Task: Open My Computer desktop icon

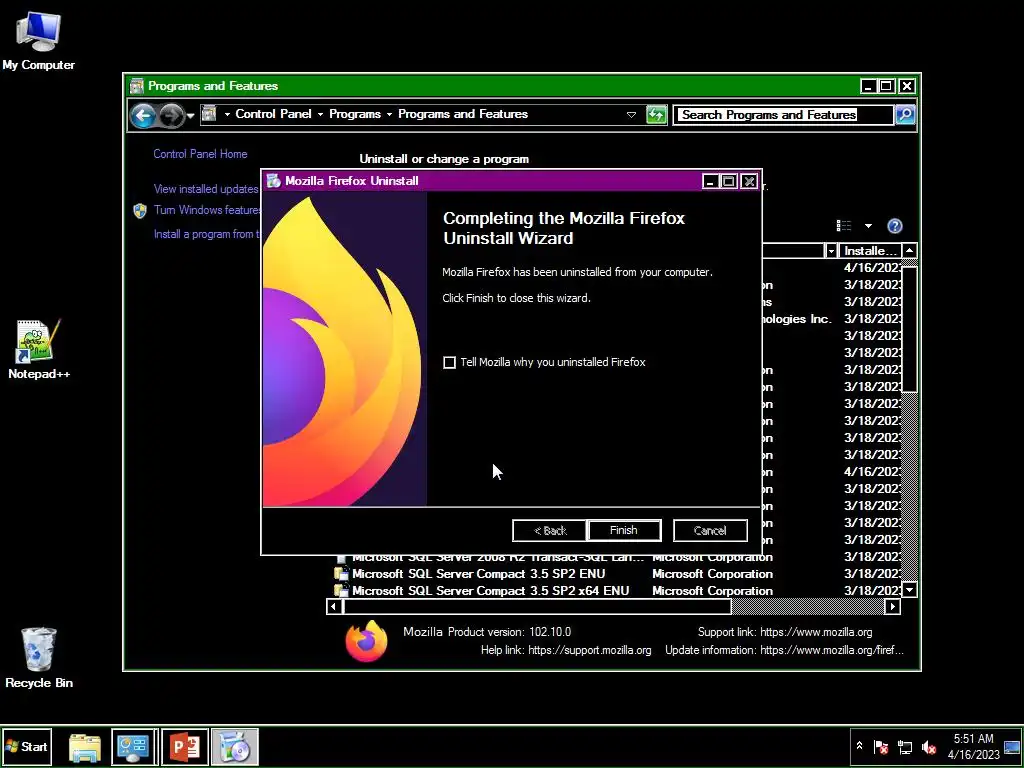Action: point(39,40)
